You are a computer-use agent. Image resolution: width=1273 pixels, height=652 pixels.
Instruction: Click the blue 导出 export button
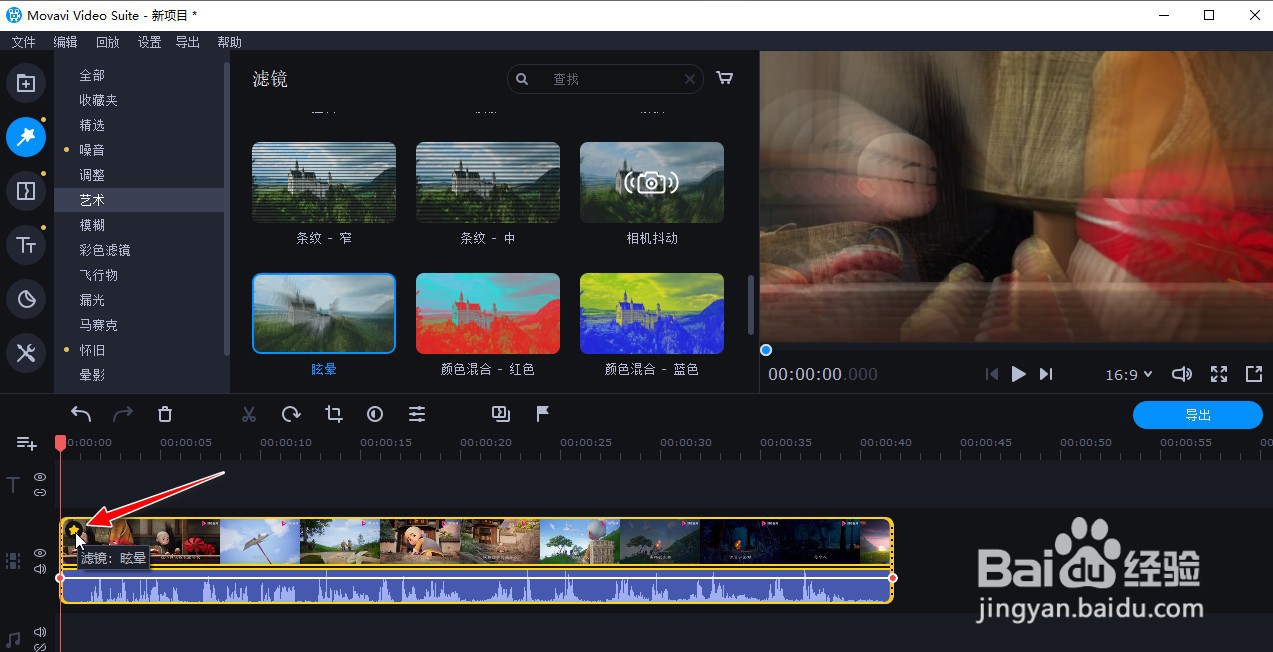[1198, 415]
